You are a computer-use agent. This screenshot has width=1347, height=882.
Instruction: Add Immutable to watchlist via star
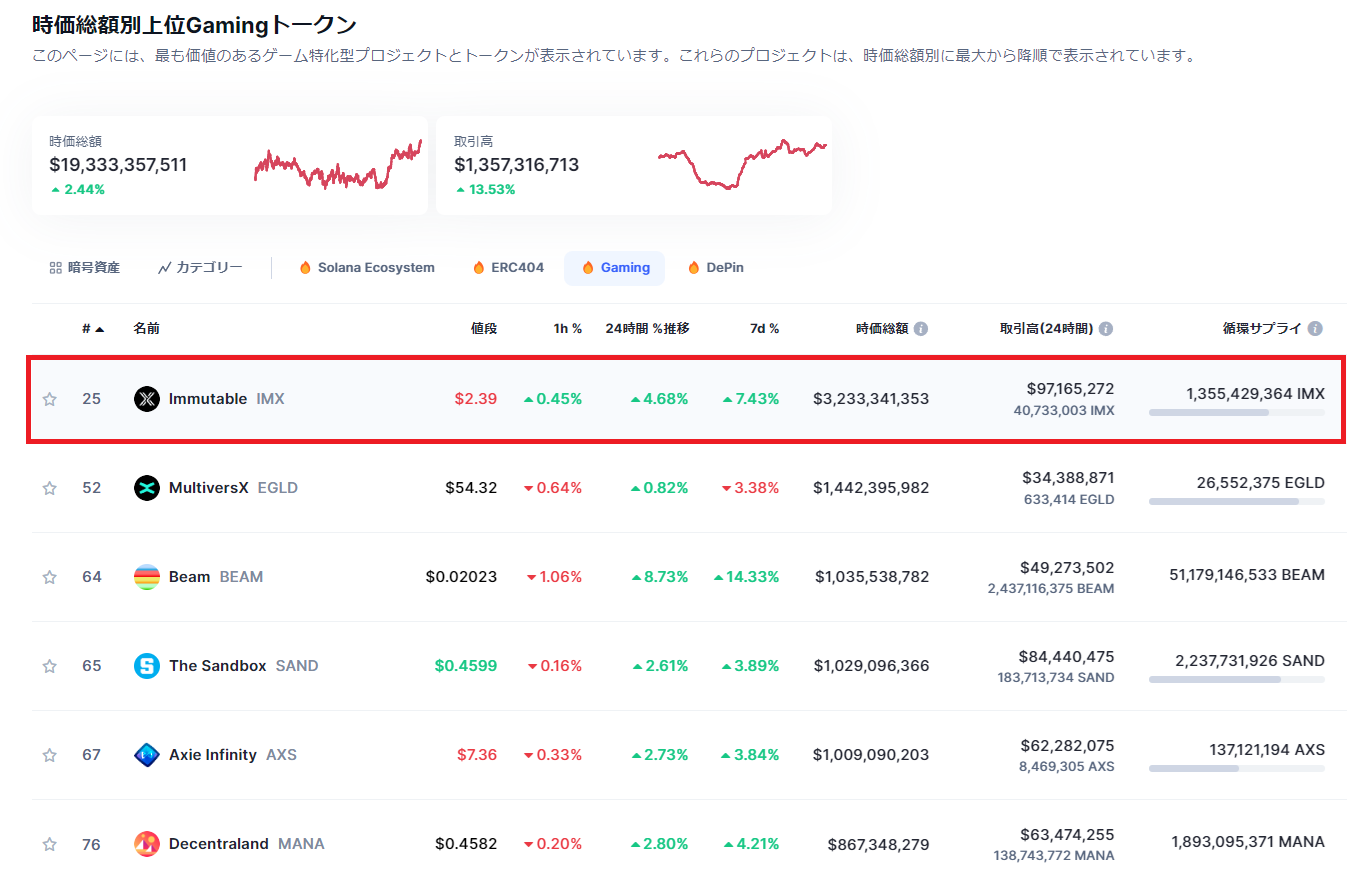[48, 398]
